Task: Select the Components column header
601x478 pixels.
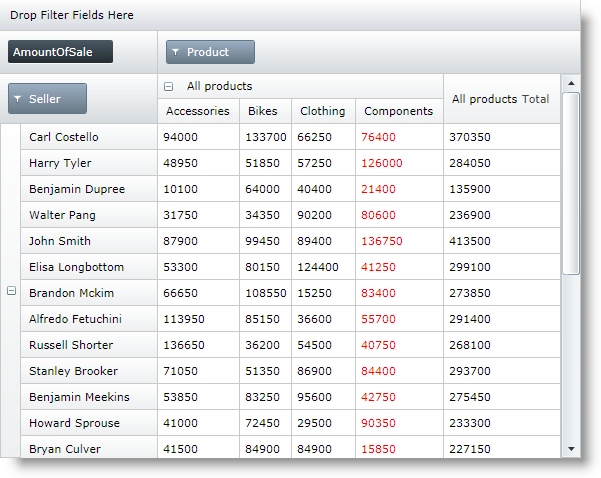Action: 399,111
